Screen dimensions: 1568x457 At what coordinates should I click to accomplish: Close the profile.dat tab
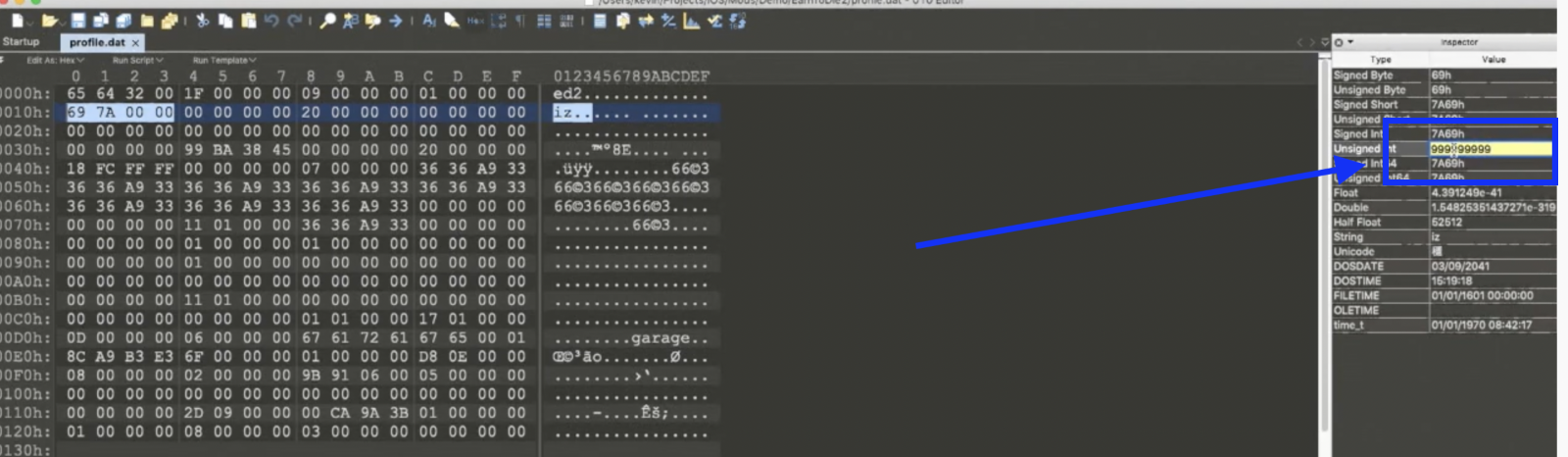(135, 43)
